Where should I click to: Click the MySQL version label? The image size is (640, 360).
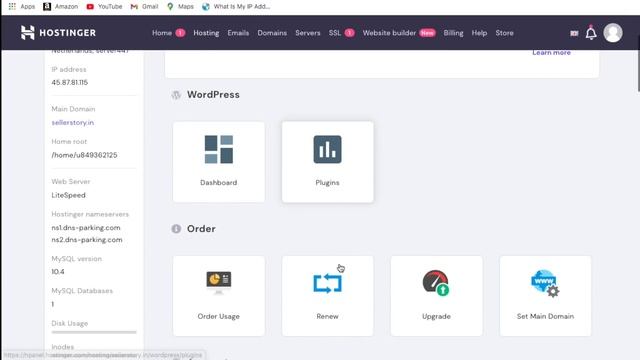[76, 259]
